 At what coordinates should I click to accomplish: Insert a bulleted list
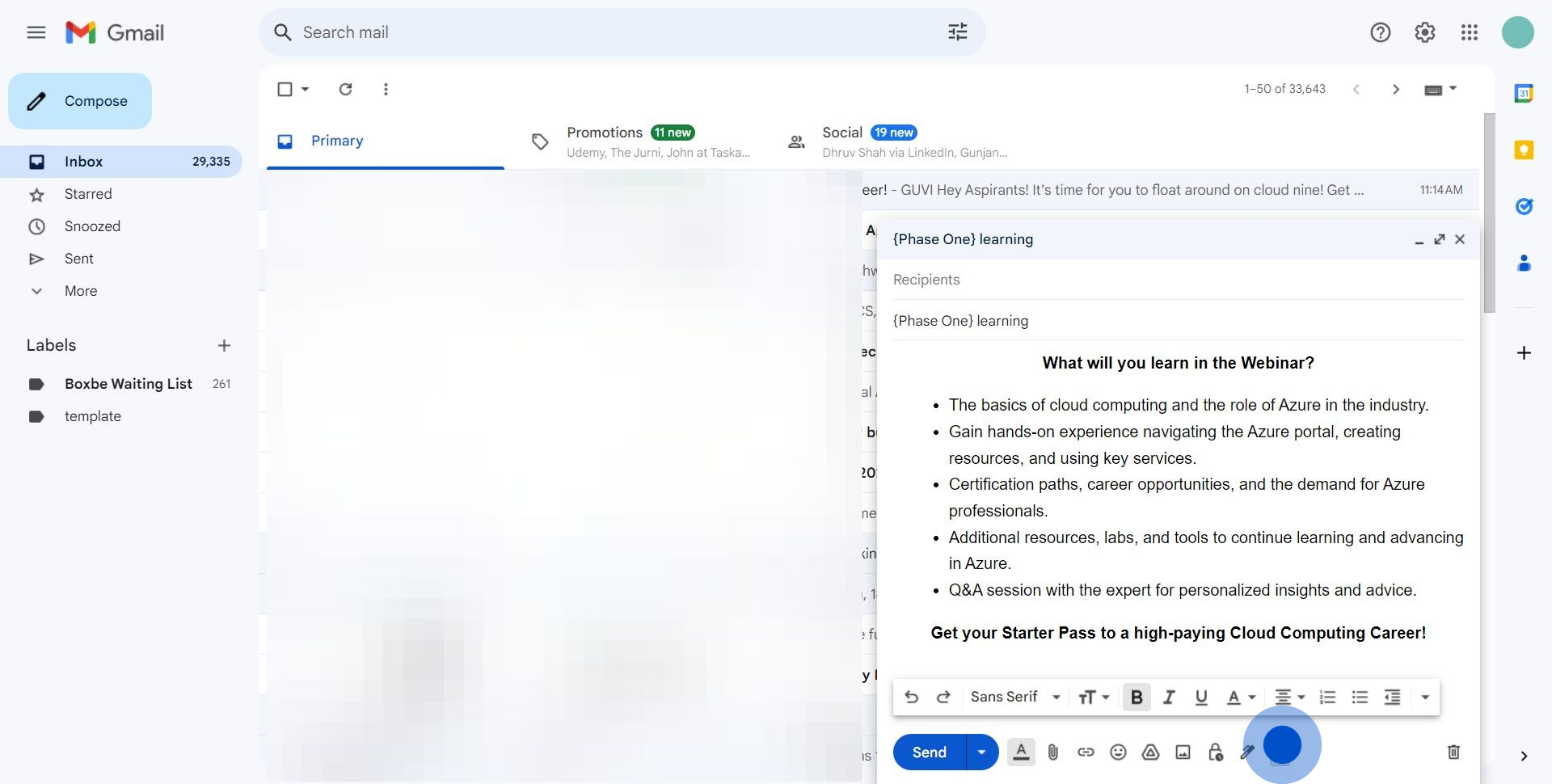click(x=1360, y=697)
